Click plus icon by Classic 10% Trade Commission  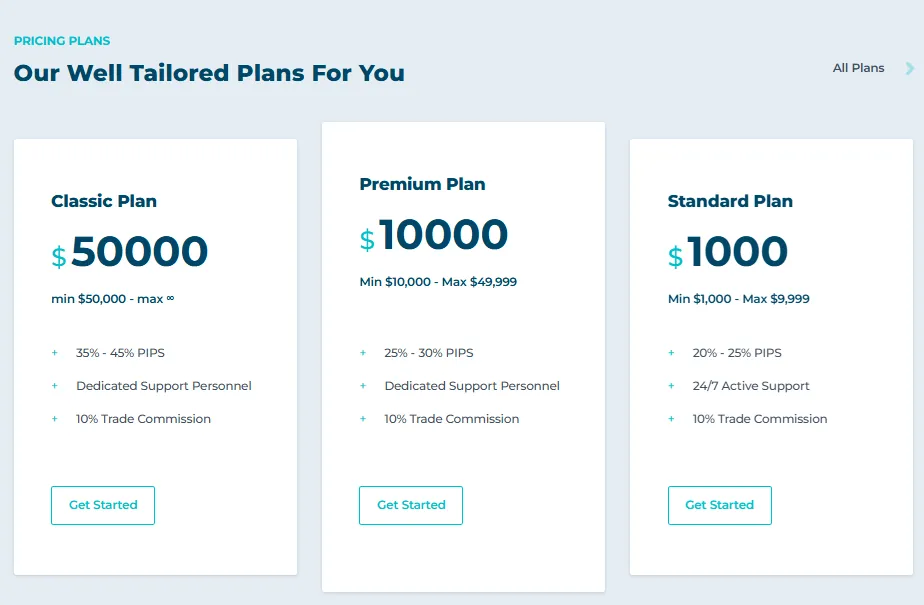(55, 419)
